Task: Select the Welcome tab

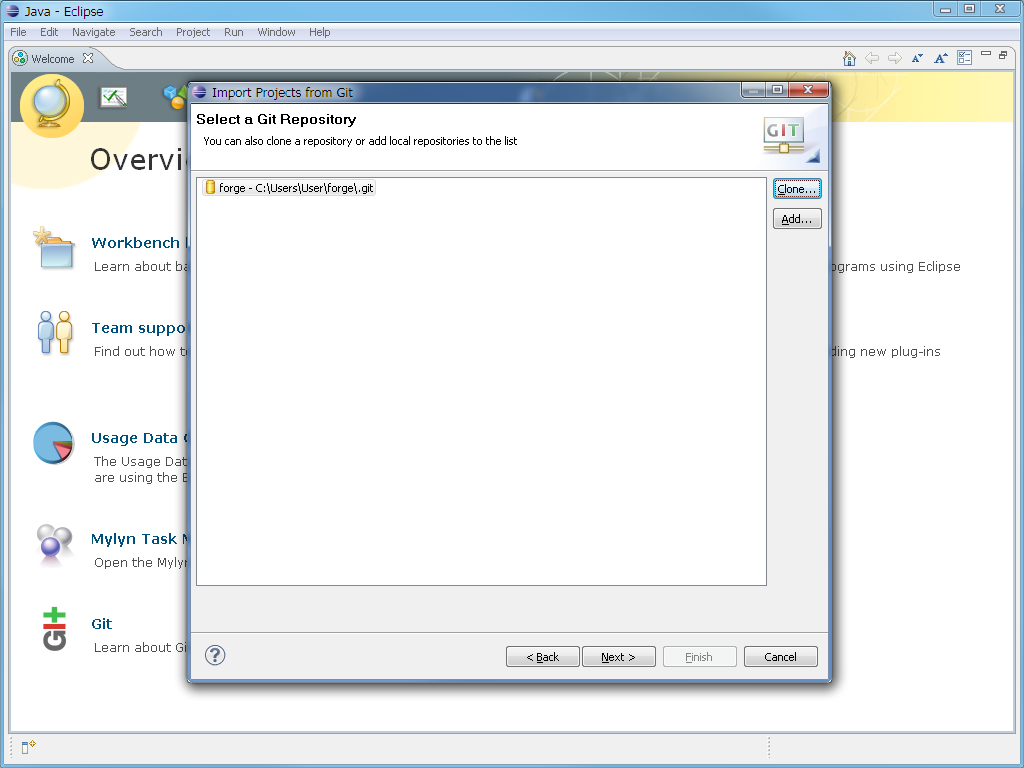Action: [52, 59]
